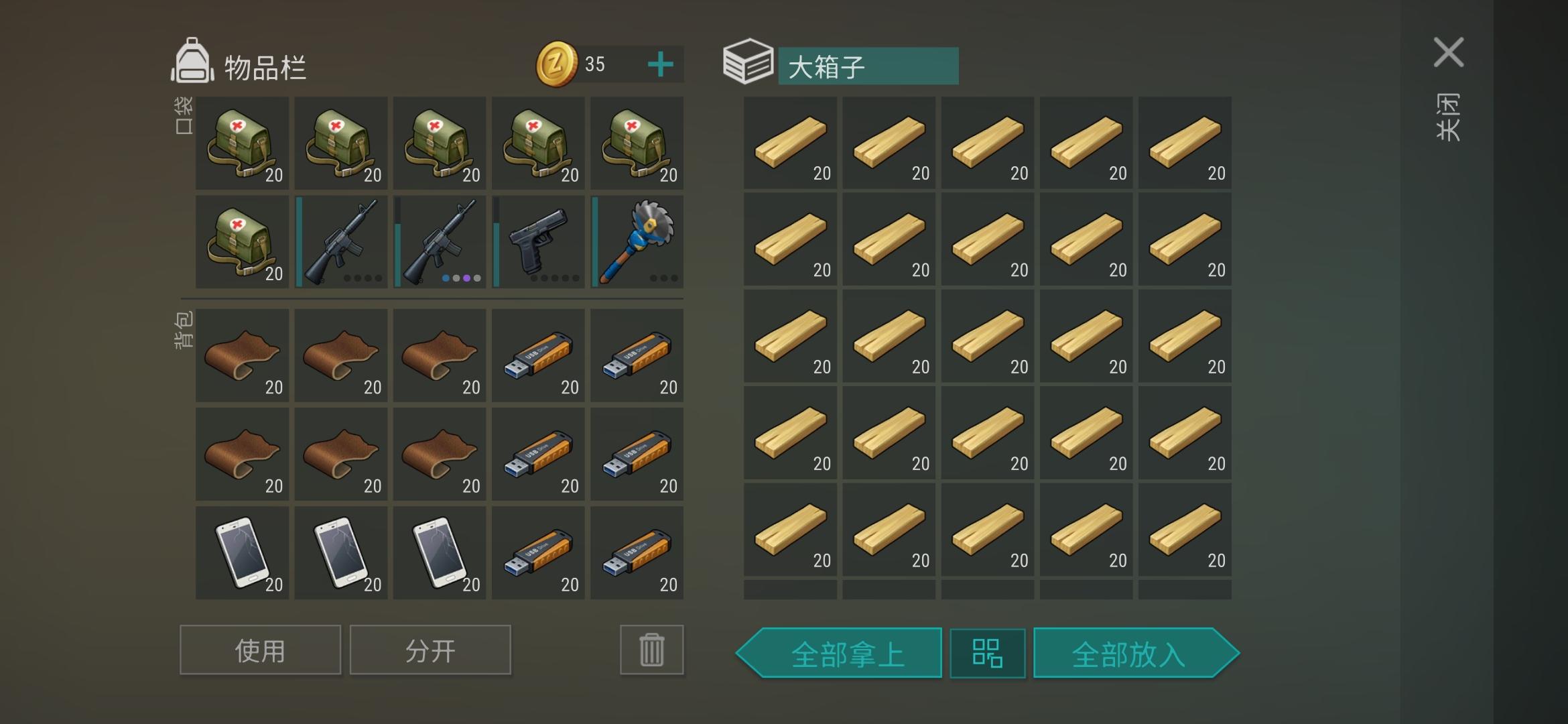Click the gold Z coin icon
1568x724 pixels.
[x=556, y=64]
